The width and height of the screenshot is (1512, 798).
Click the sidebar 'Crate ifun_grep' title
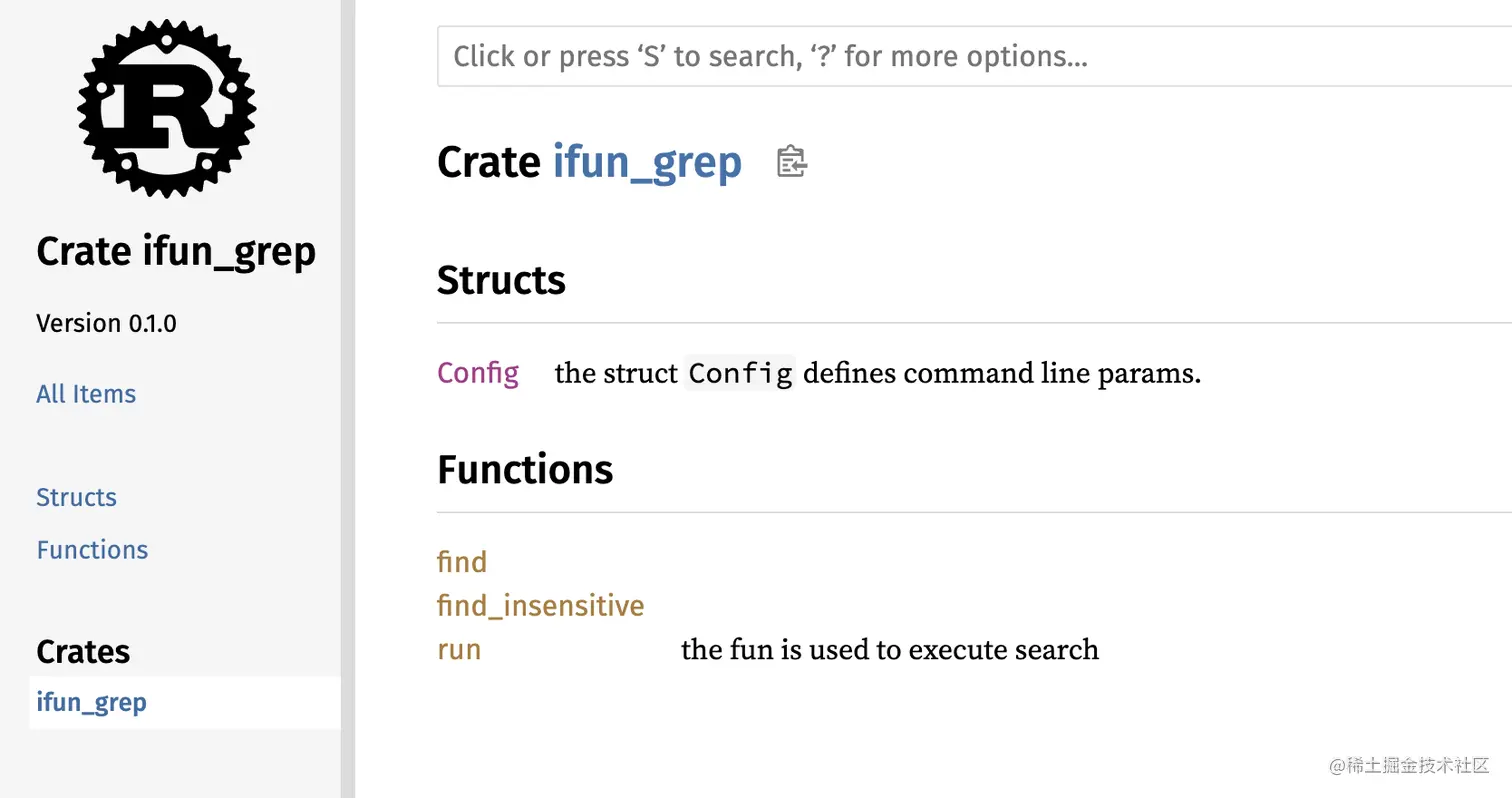(x=176, y=252)
